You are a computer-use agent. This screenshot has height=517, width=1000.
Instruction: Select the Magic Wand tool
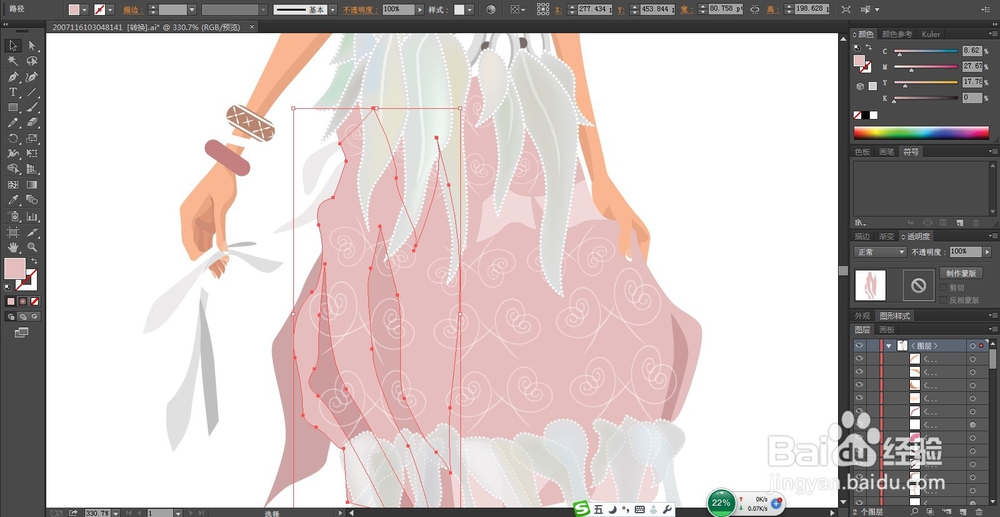13,61
